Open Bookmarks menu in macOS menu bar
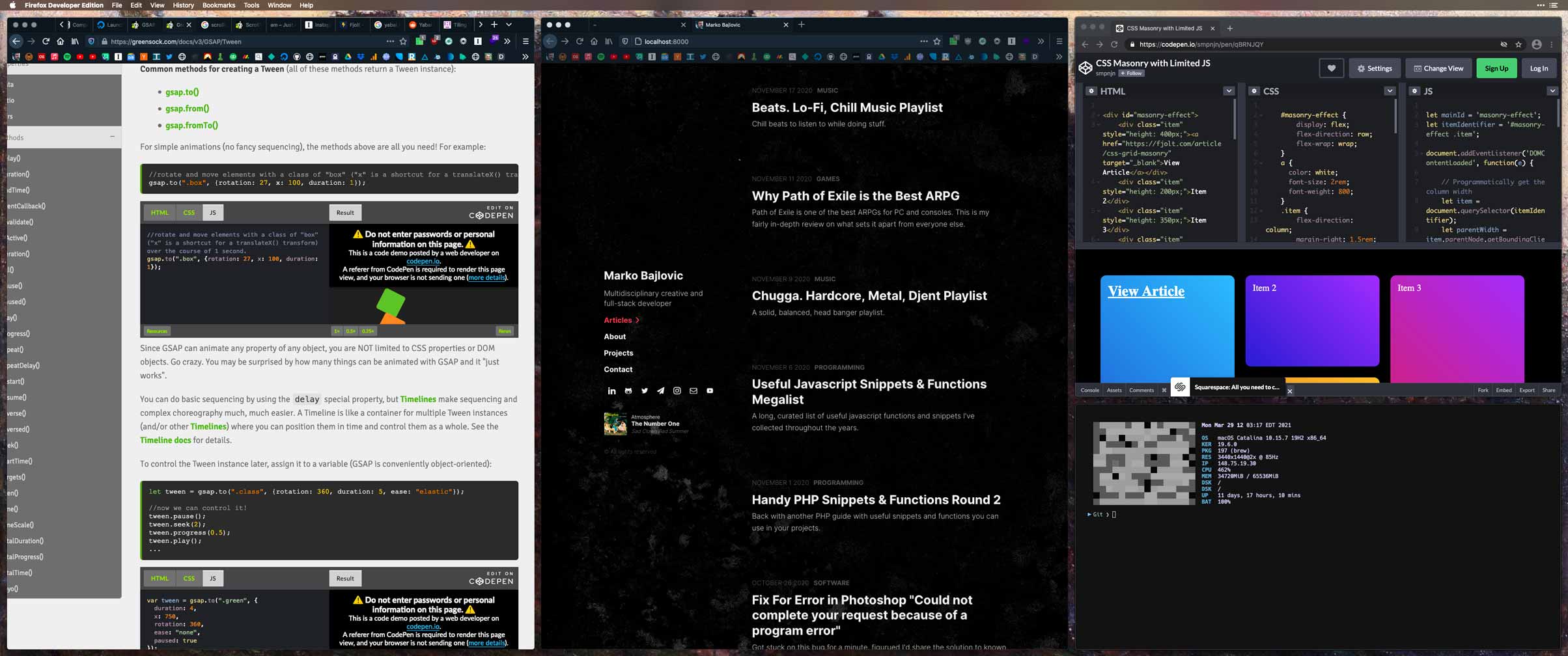 pyautogui.click(x=219, y=5)
